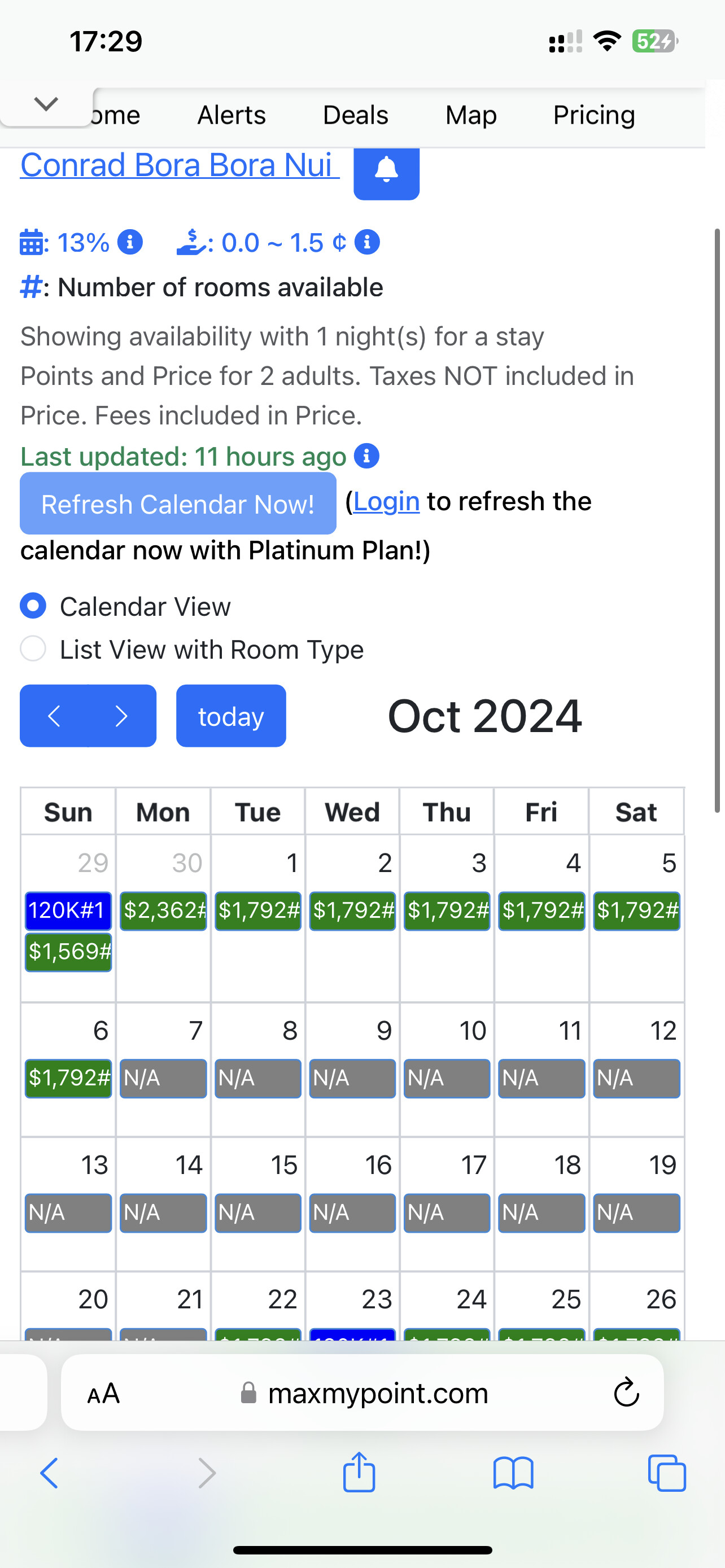
Task: Advance to next month with right chevron
Action: [x=122, y=716]
